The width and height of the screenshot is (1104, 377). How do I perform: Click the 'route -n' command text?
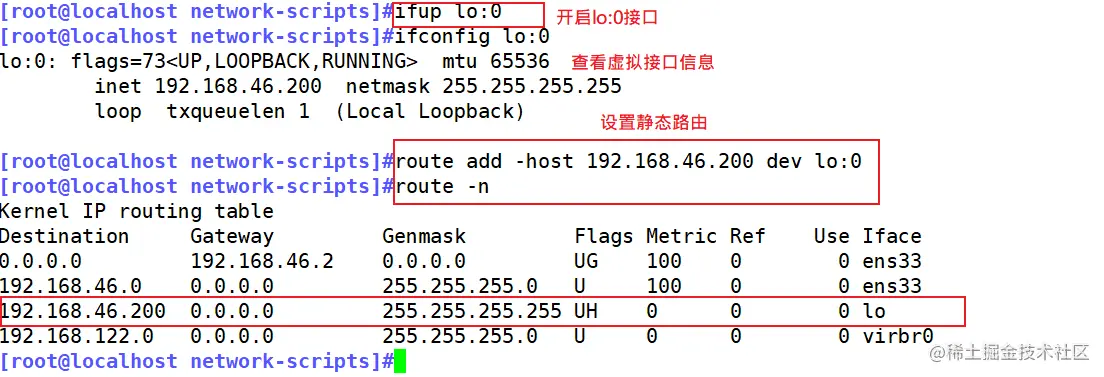442,186
